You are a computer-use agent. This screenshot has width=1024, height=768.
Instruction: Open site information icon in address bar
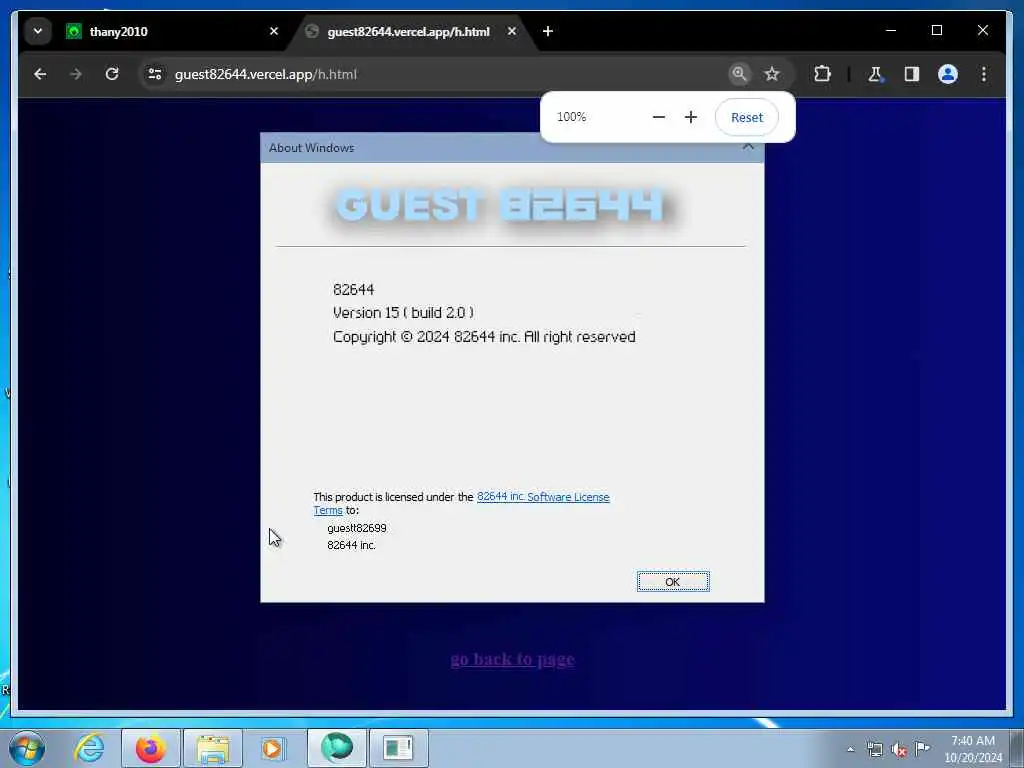coord(155,74)
